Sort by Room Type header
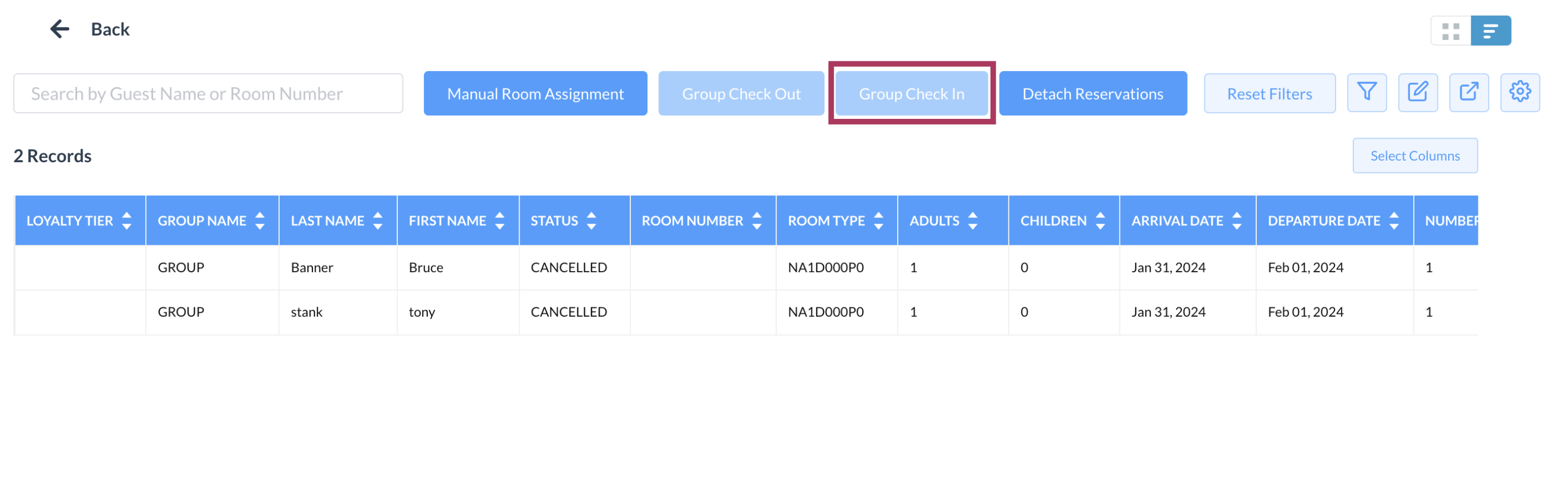The height and width of the screenshot is (480, 1568). [878, 220]
